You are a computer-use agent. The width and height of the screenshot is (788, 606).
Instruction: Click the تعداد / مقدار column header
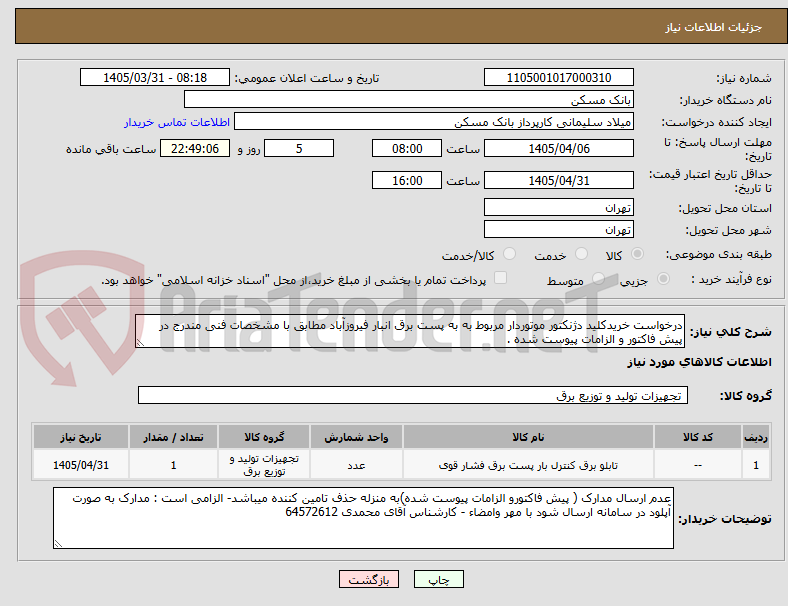(x=173, y=437)
